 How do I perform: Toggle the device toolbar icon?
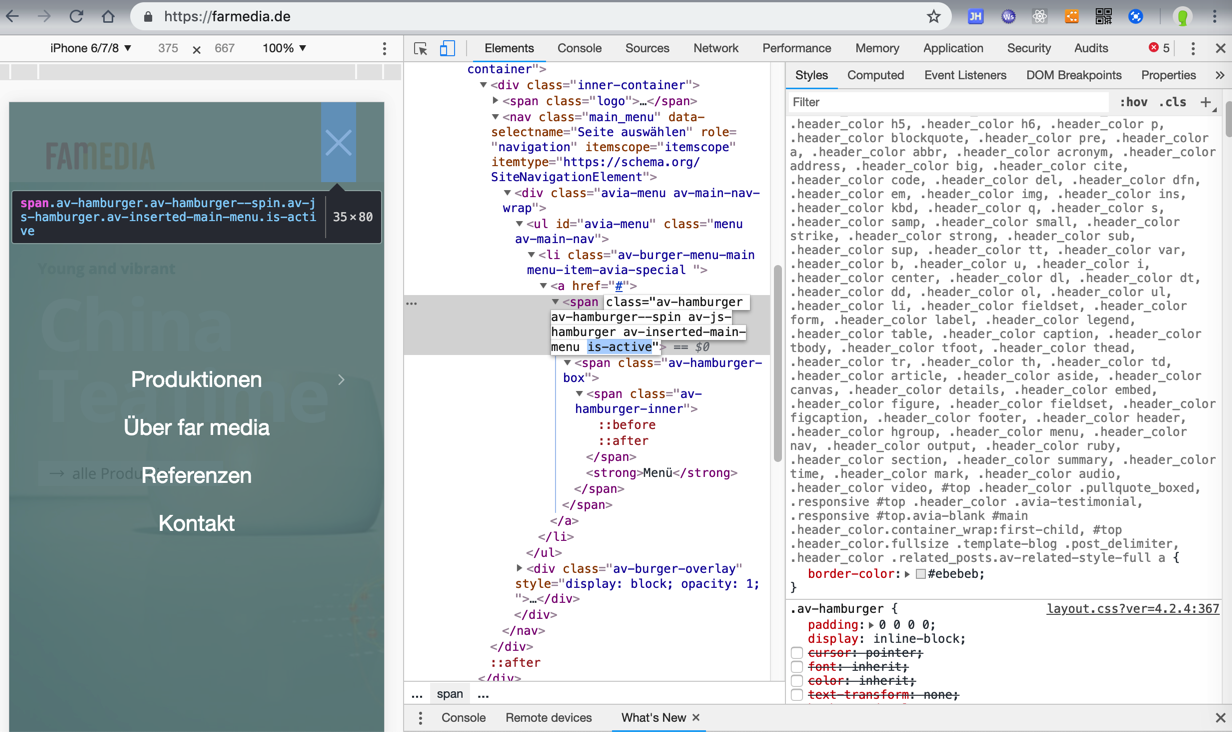(447, 48)
